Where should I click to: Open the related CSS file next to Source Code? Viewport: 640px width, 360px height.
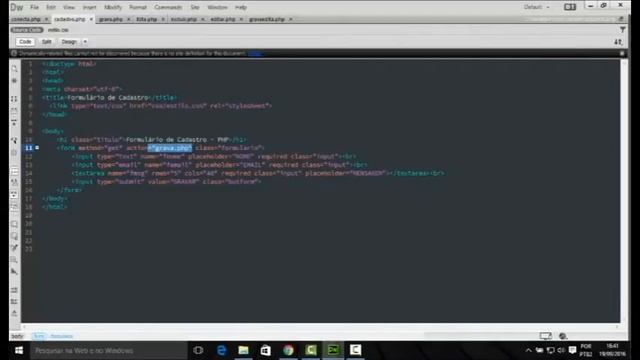[x=58, y=30]
